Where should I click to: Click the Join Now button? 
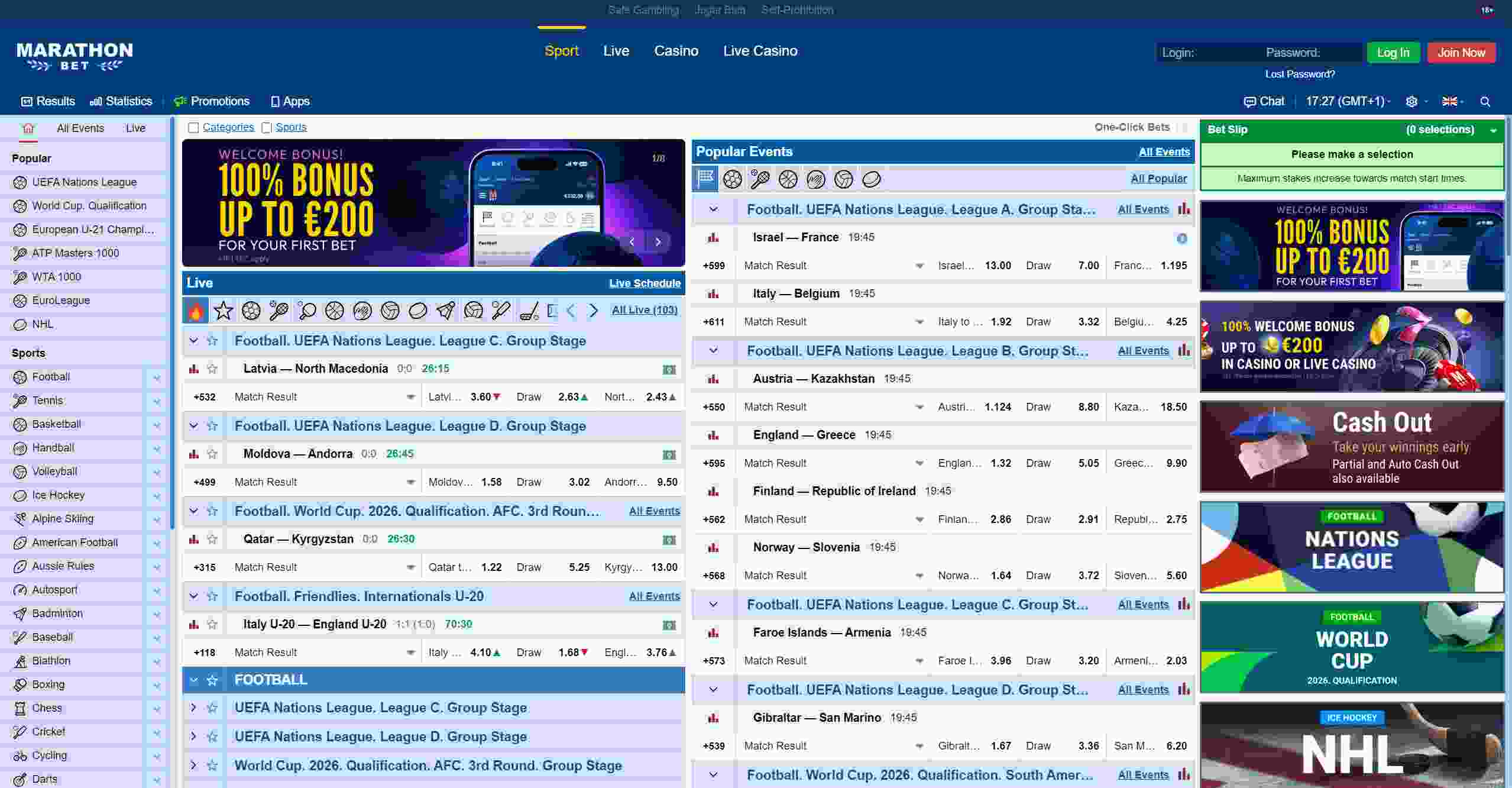[1461, 53]
